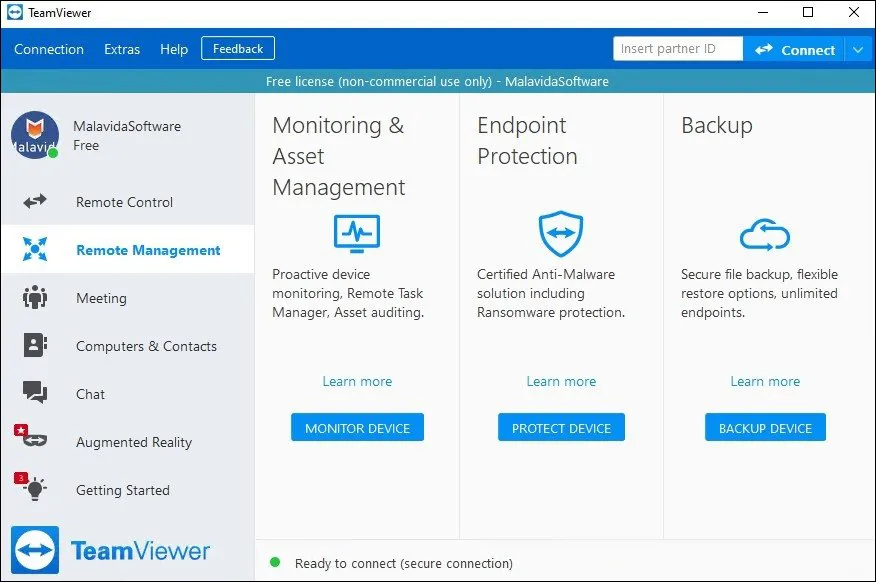
Task: Follow Learn more under Endpoint Protection
Action: click(561, 381)
